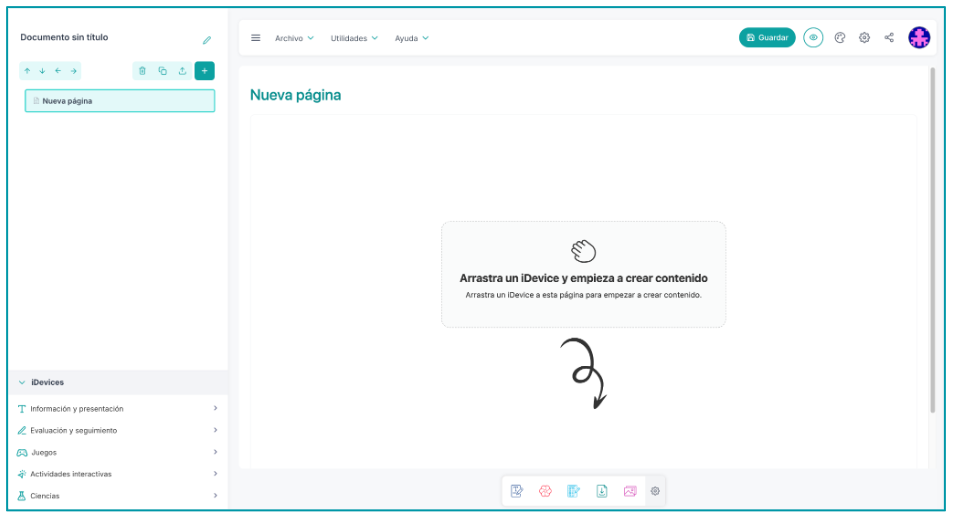Choose the text iDevice icon in the bottom bar
The height and width of the screenshot is (518, 955).
517,491
